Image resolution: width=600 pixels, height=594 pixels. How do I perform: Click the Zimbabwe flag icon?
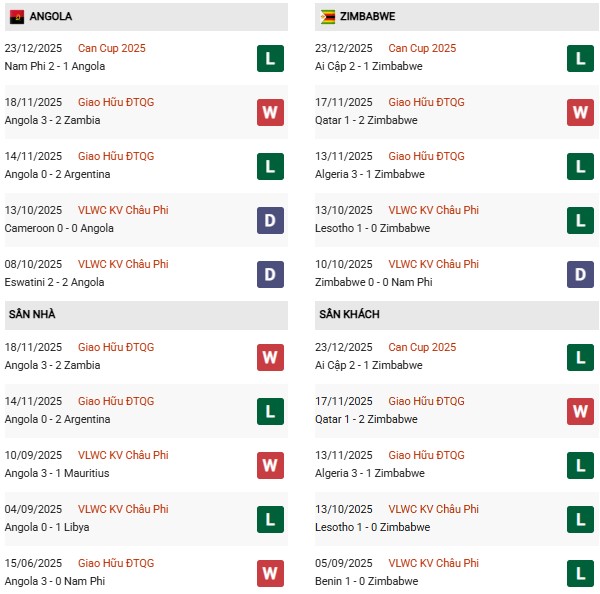[x=327, y=17]
